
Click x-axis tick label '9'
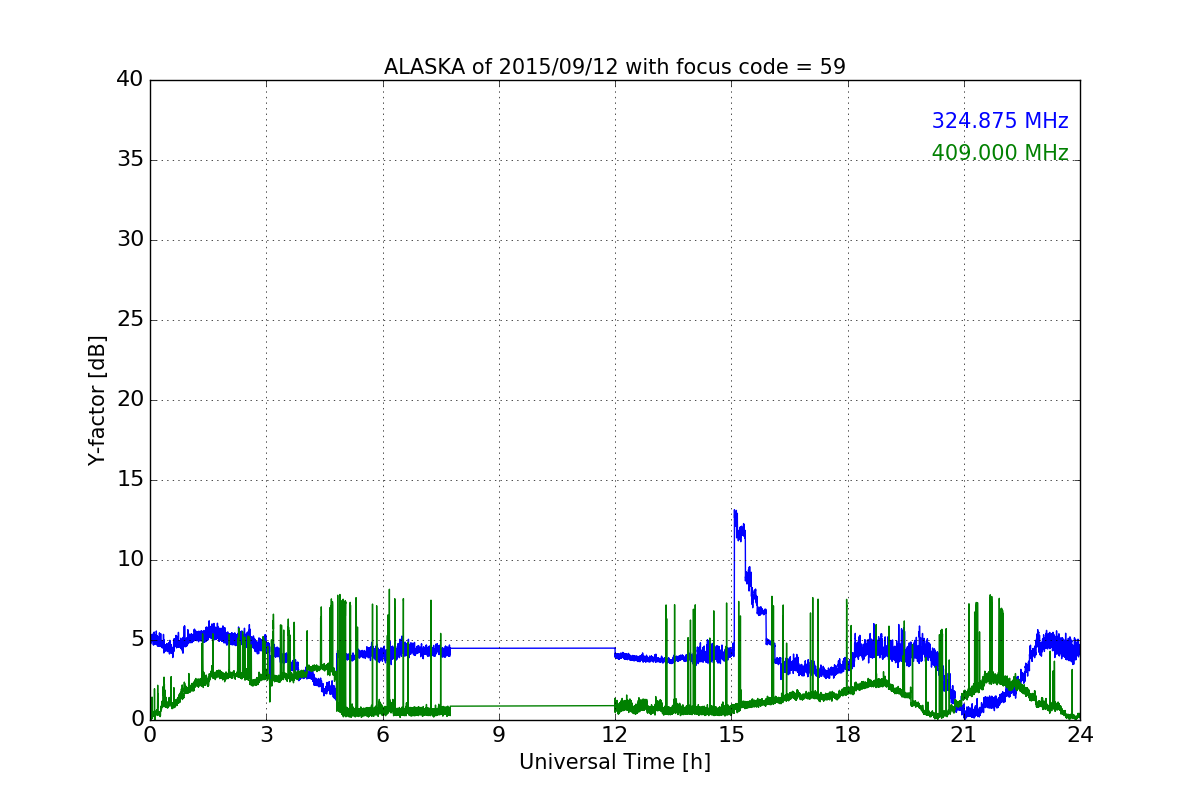click(499, 734)
